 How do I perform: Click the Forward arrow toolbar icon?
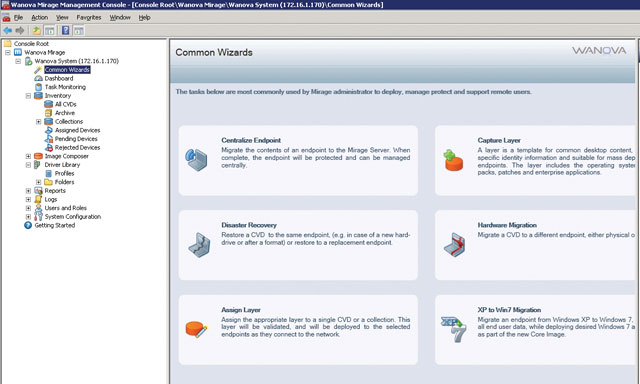(x=20, y=30)
